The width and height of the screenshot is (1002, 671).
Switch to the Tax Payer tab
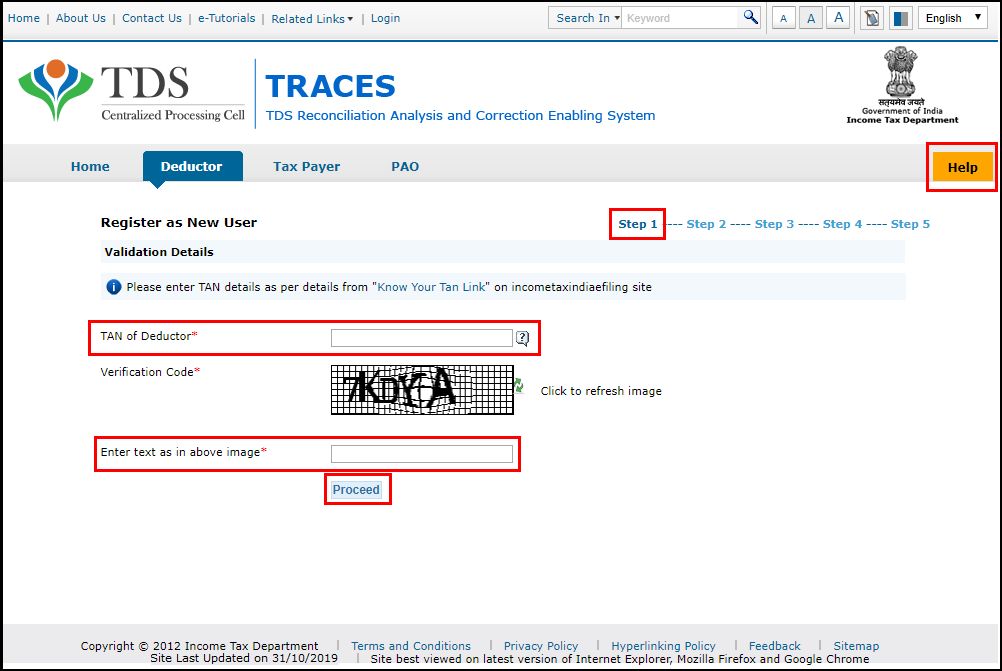click(306, 166)
